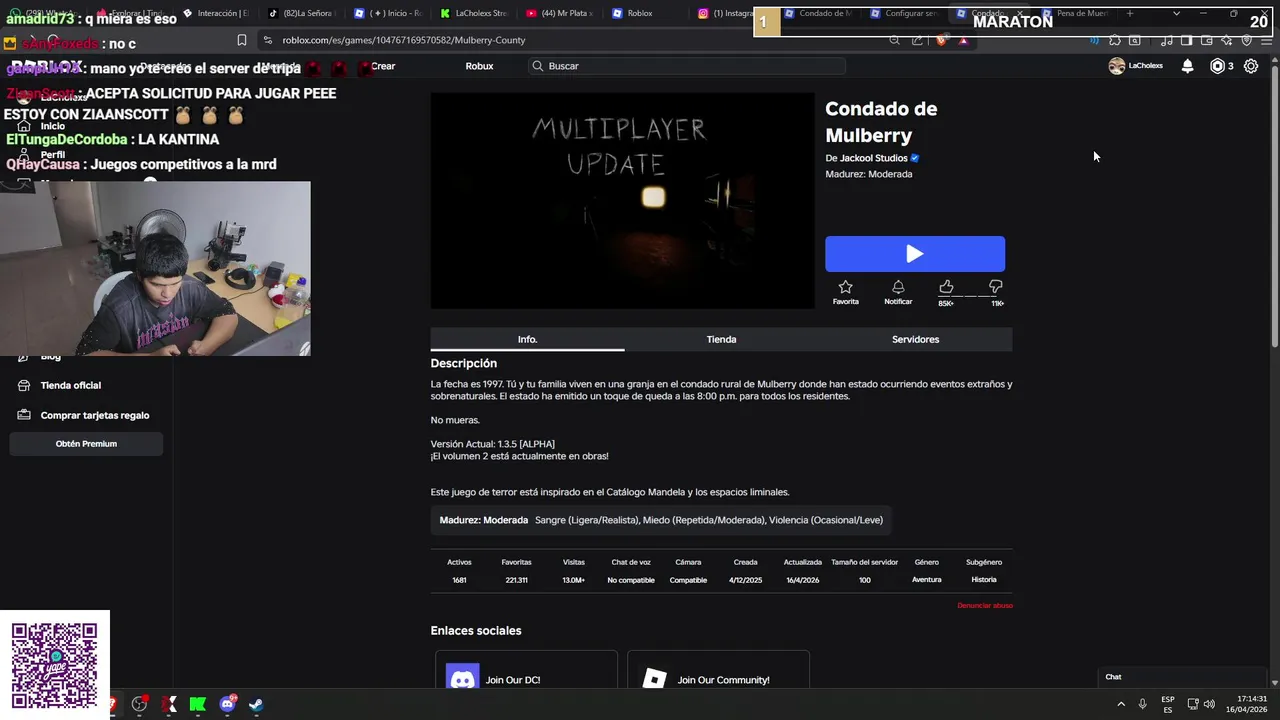The width and height of the screenshot is (1280, 720).
Task: Click the Brave Rewards triangle icon
Action: (963, 40)
